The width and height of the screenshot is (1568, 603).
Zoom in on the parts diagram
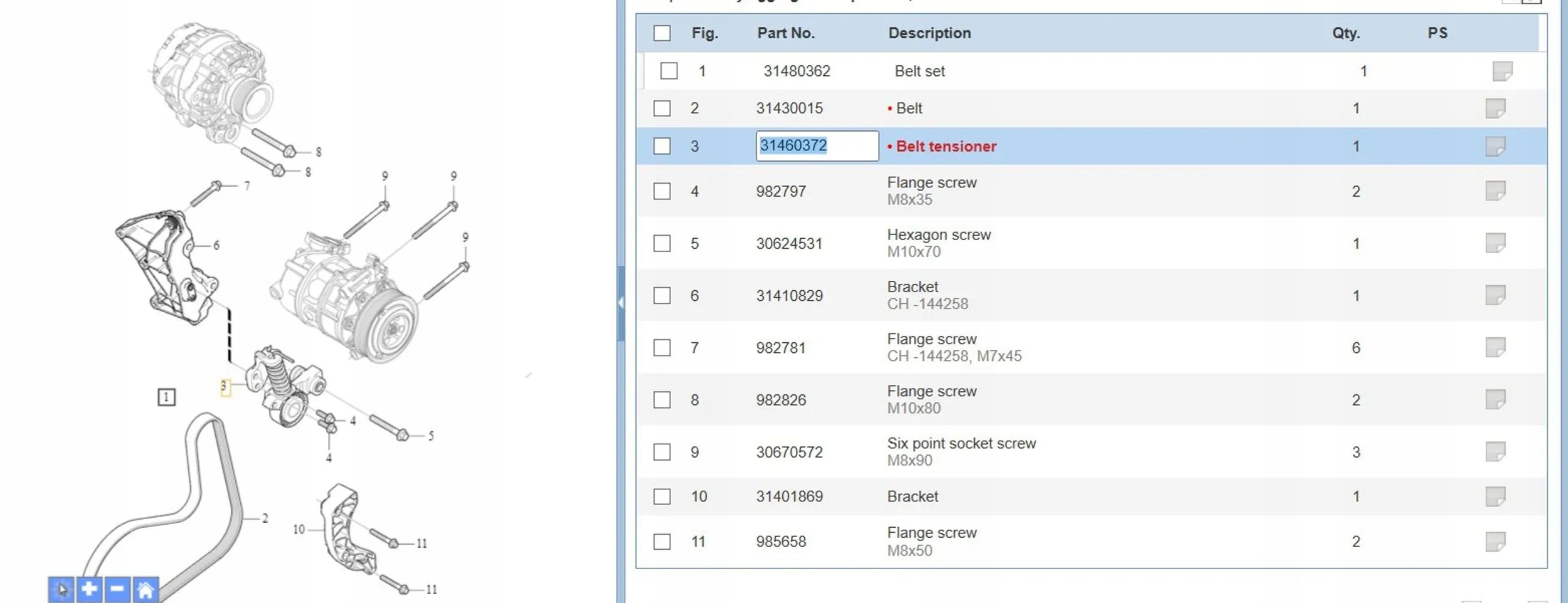coord(89,589)
